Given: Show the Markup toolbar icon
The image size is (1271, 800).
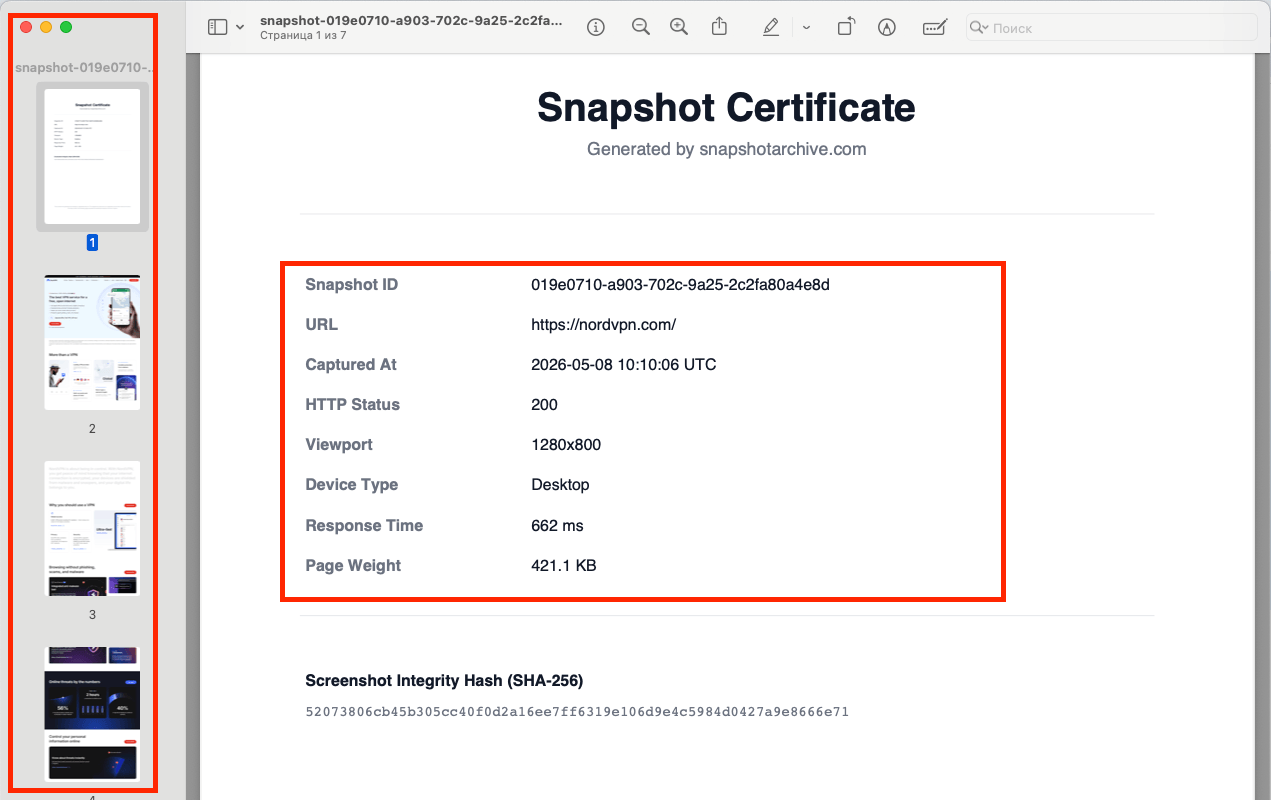Looking at the screenshot, I should coord(886,27).
